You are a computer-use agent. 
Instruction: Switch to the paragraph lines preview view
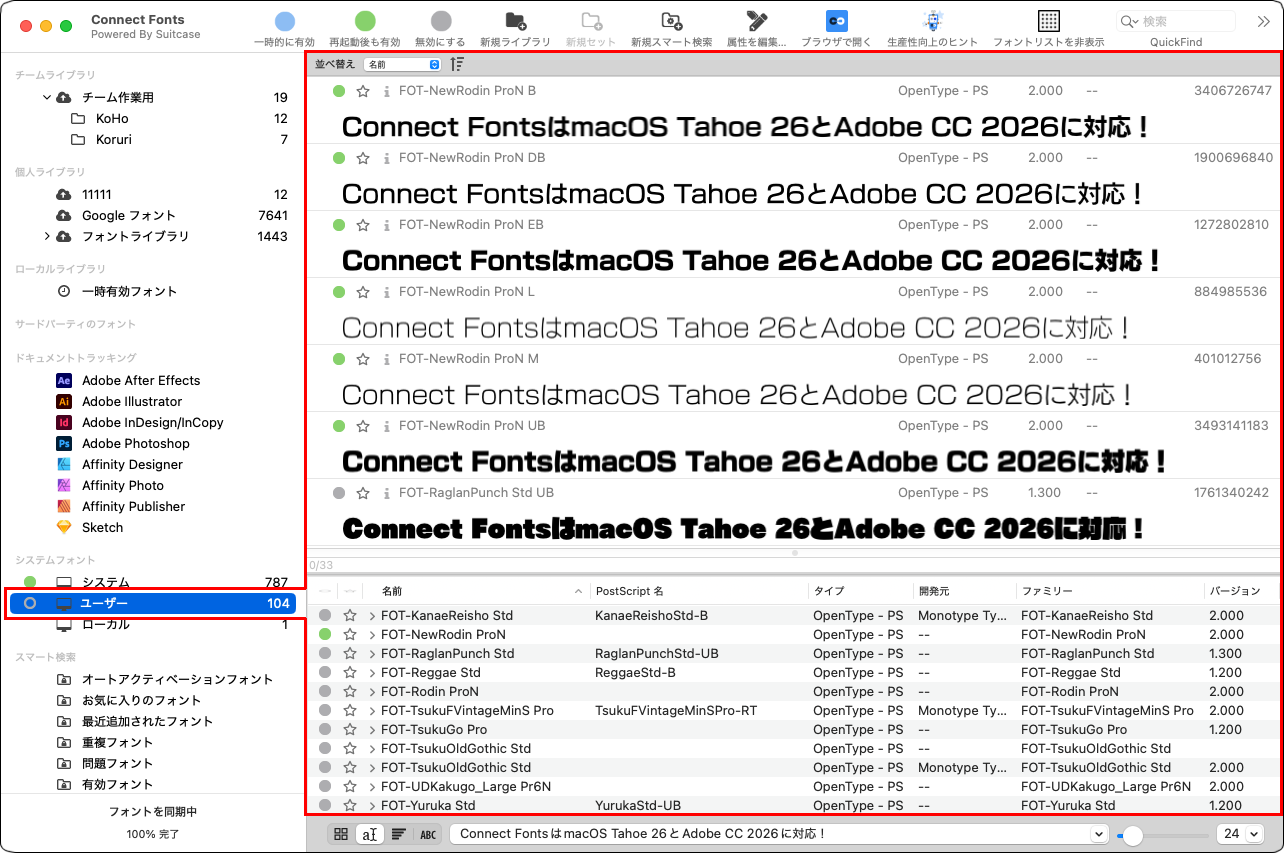click(399, 834)
